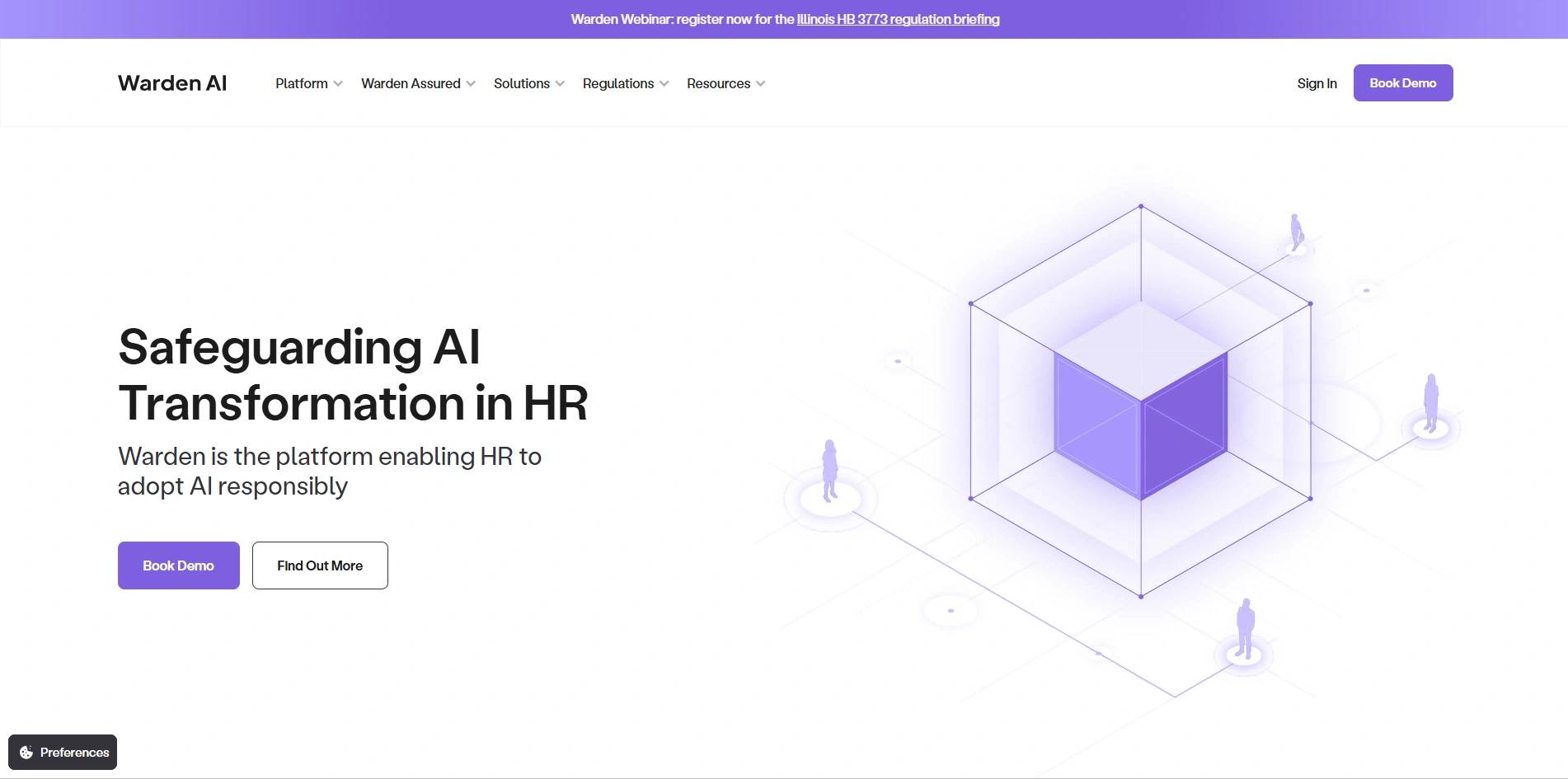The height and width of the screenshot is (779, 1568).
Task: Open the Resources menu
Action: pyautogui.click(x=726, y=83)
